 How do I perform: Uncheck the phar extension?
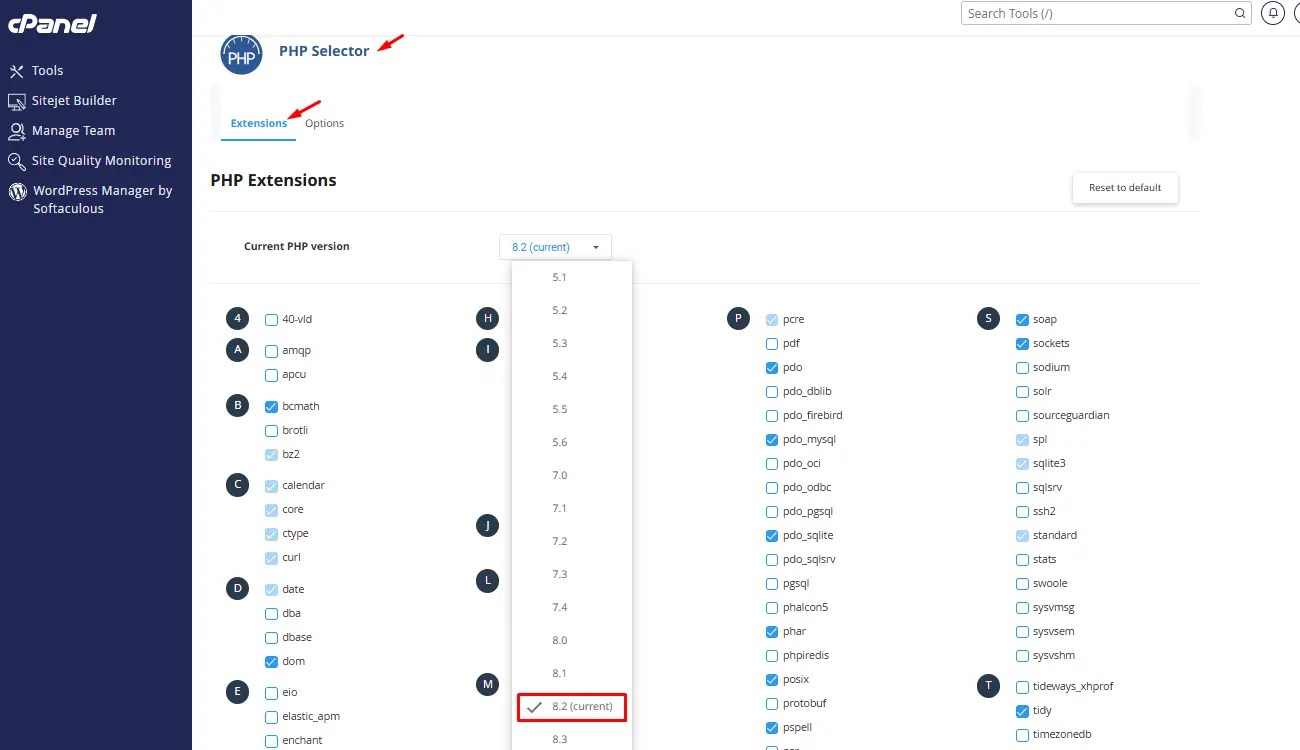click(771, 632)
